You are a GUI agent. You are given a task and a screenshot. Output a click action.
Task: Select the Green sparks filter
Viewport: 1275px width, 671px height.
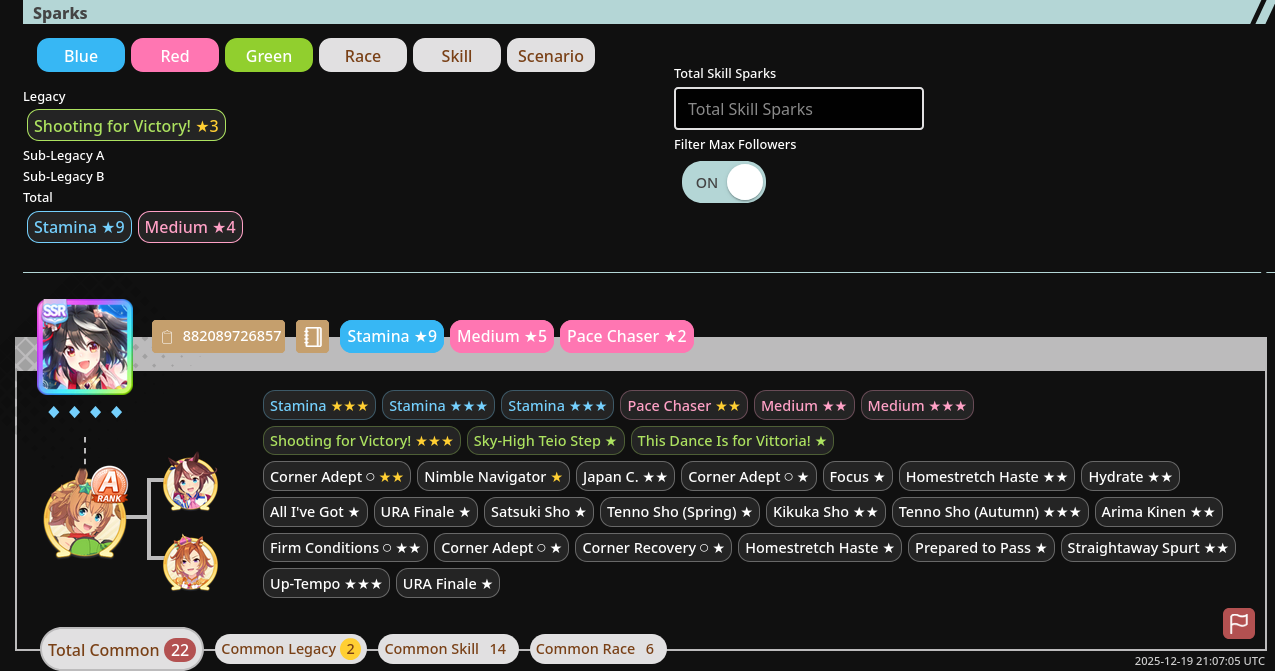click(x=269, y=55)
